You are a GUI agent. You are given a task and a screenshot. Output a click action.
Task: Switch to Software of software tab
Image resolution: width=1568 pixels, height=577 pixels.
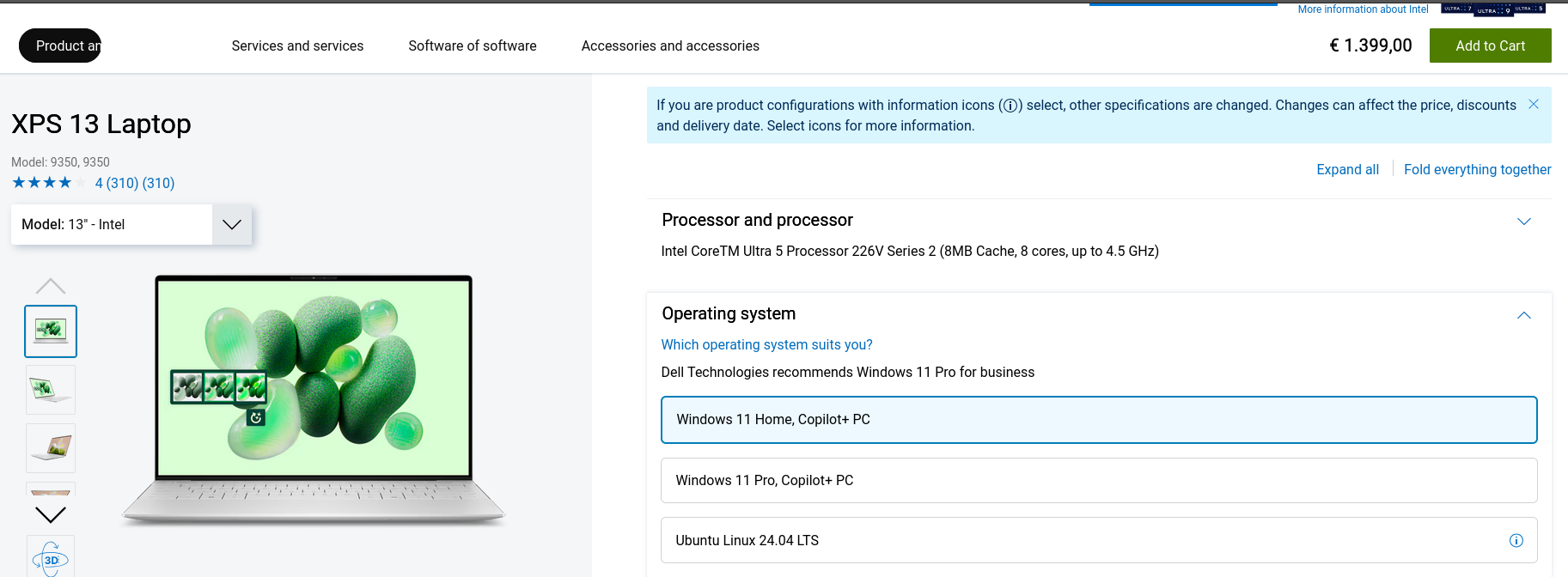pos(473,46)
